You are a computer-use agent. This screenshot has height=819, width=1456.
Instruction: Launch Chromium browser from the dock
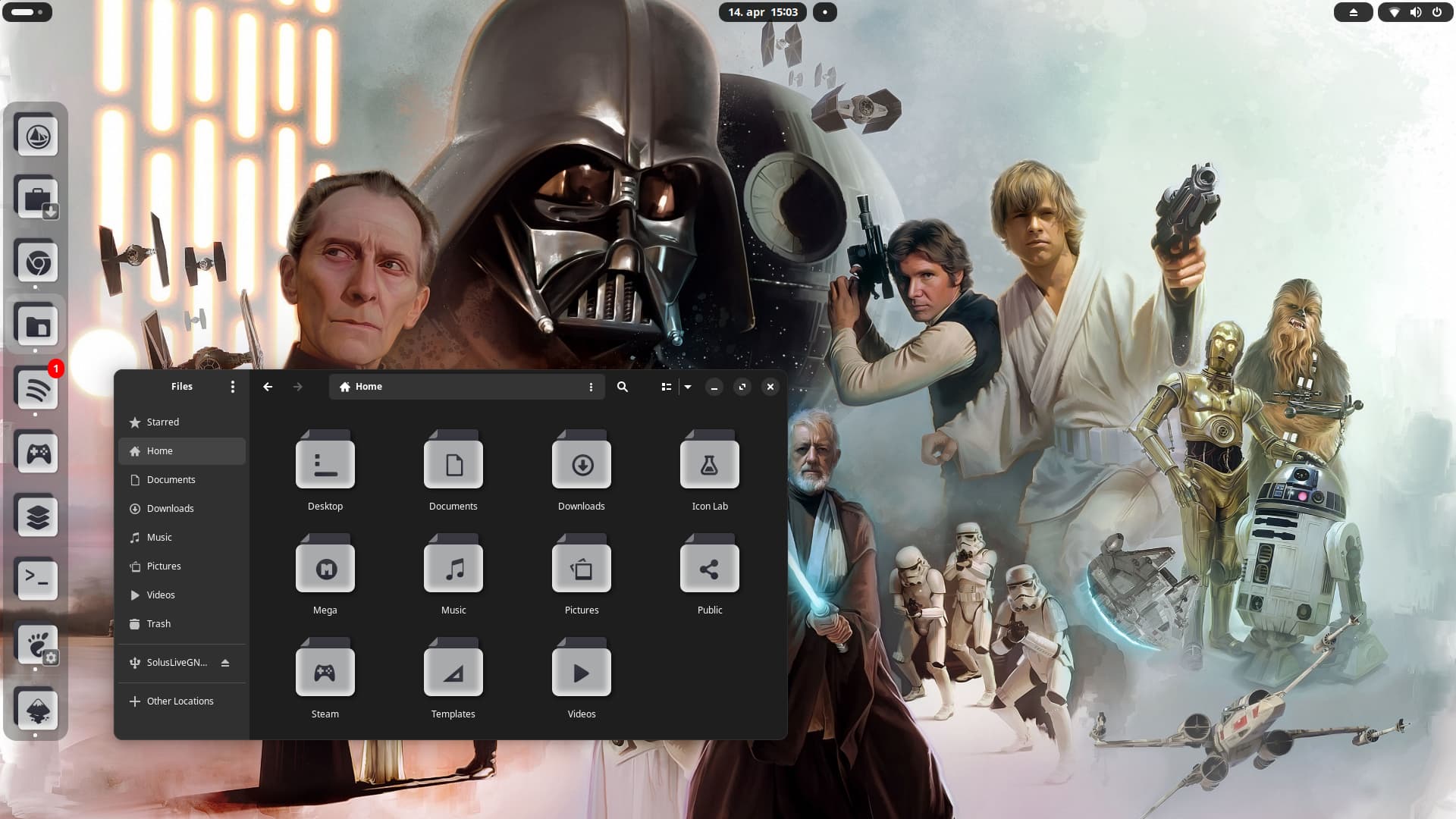[x=36, y=262]
